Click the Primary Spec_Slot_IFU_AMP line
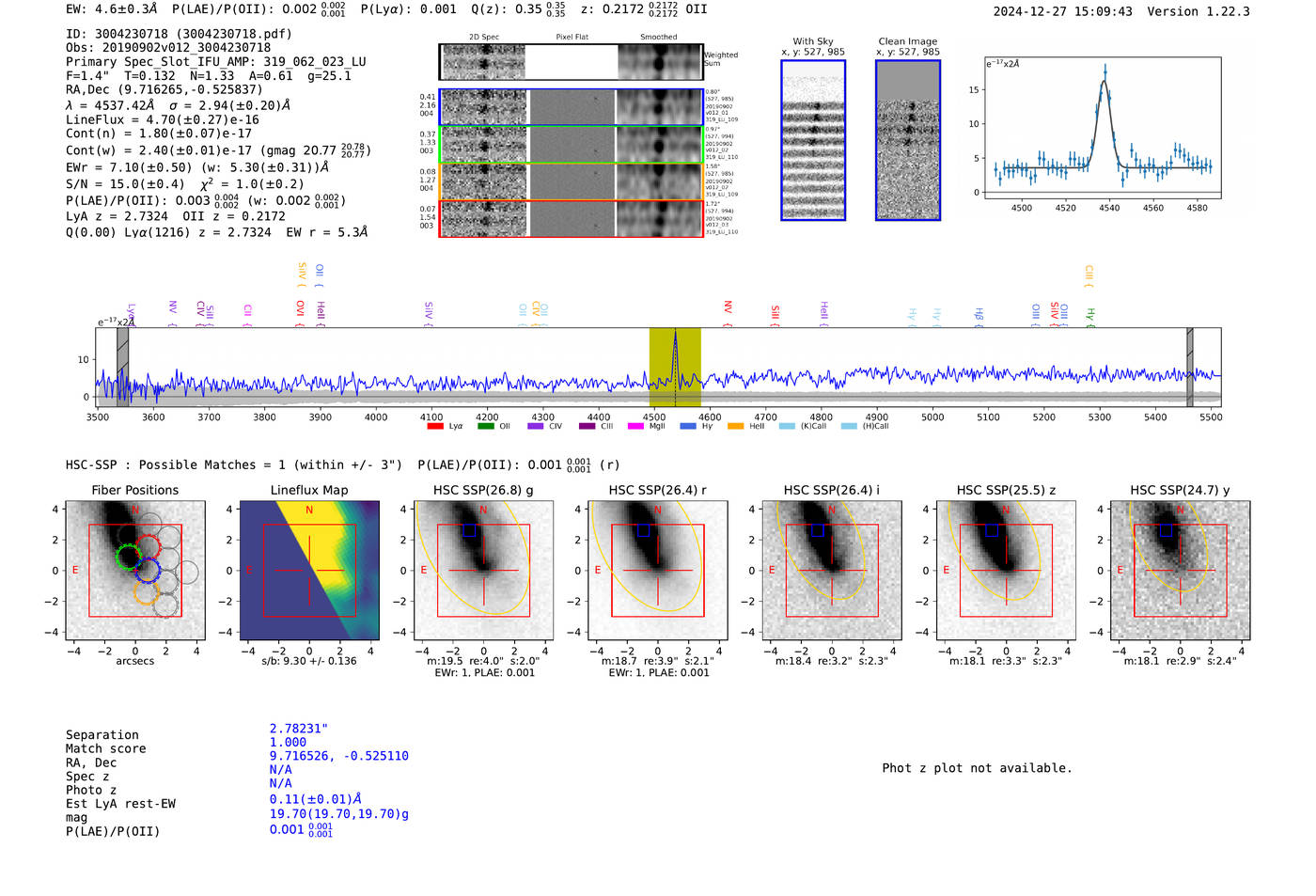Image resolution: width=1316 pixels, height=896 pixels. [216, 62]
